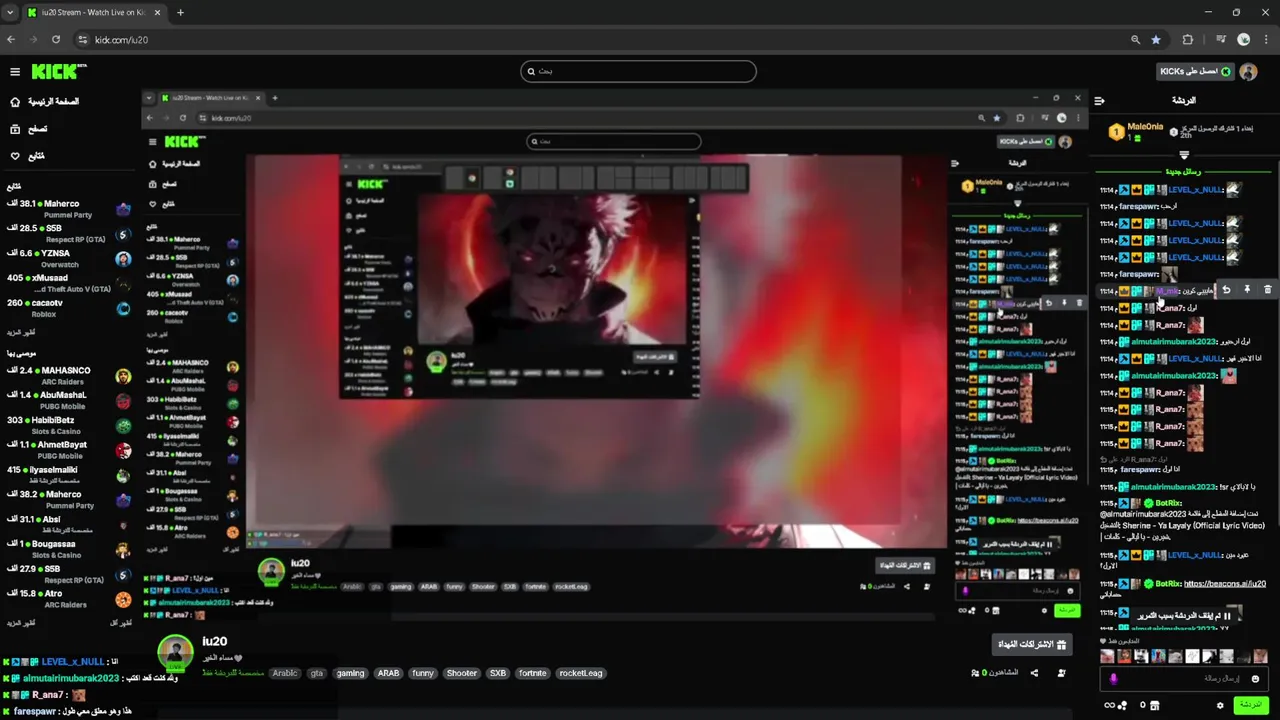Open the emoji picker in chat input
Image resolution: width=1280 pixels, height=720 pixels.
(x=1255, y=678)
